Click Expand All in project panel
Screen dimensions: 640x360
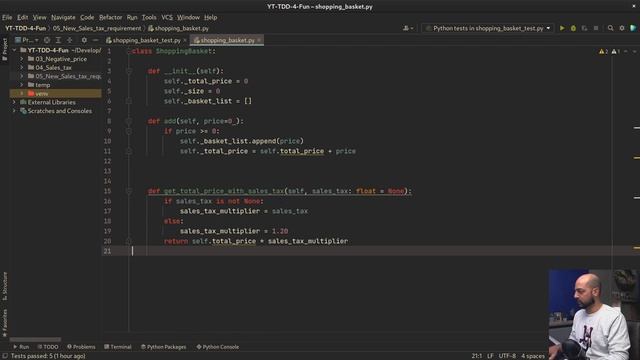pyautogui.click(x=58, y=40)
